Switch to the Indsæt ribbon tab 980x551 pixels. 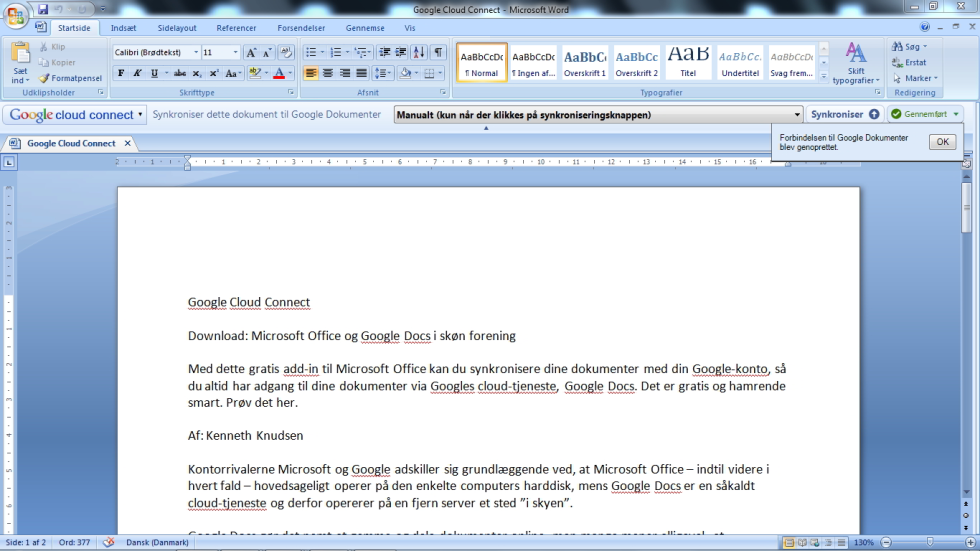124,28
